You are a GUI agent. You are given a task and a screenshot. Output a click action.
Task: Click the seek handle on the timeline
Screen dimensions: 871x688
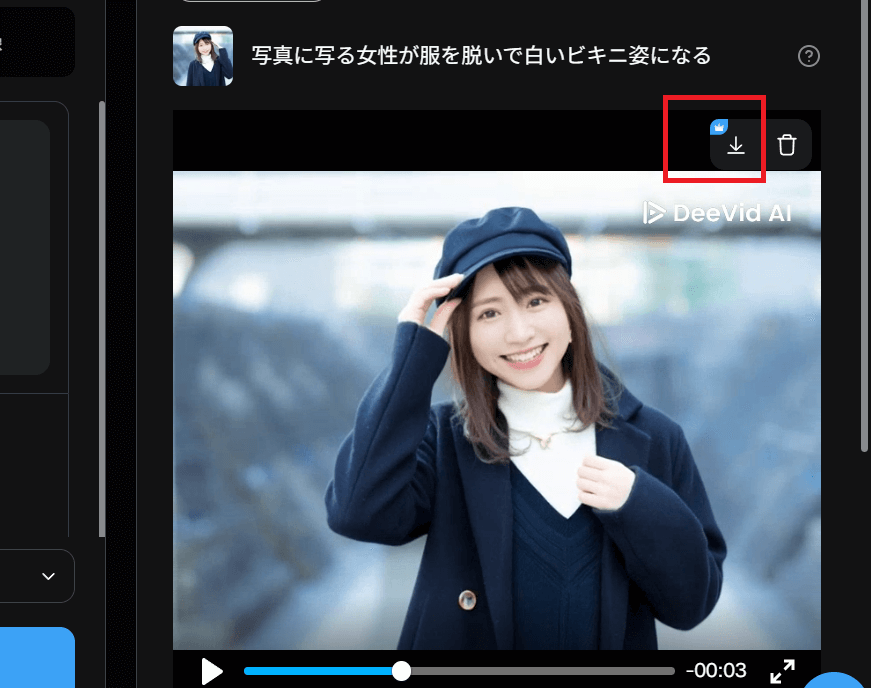click(400, 671)
